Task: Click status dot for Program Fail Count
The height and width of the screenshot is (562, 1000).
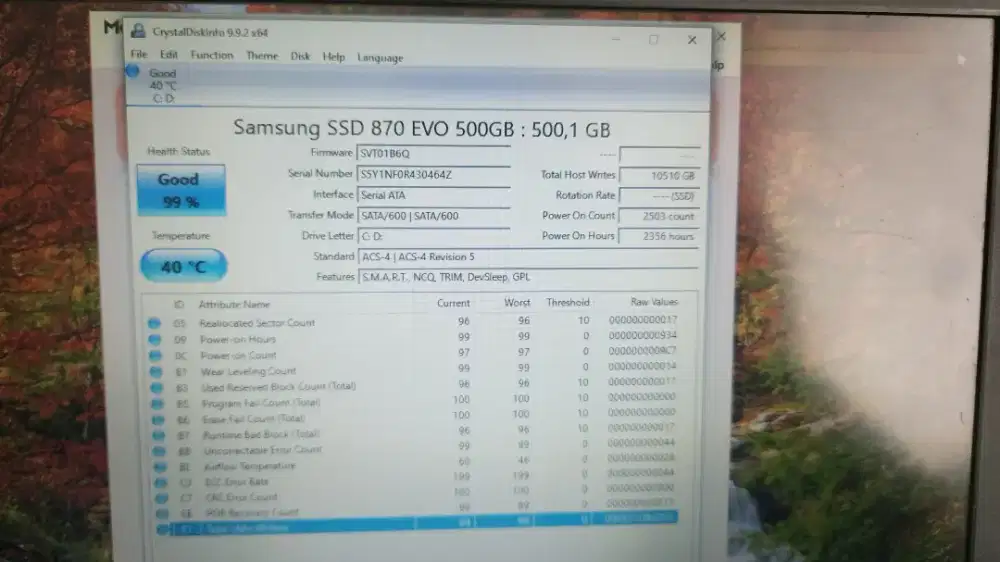Action: [157, 403]
